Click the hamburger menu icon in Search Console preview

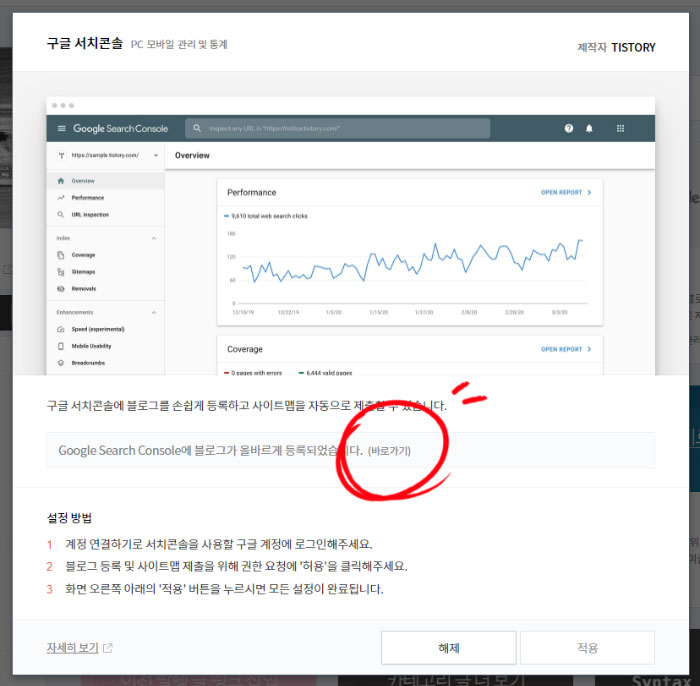point(62,129)
